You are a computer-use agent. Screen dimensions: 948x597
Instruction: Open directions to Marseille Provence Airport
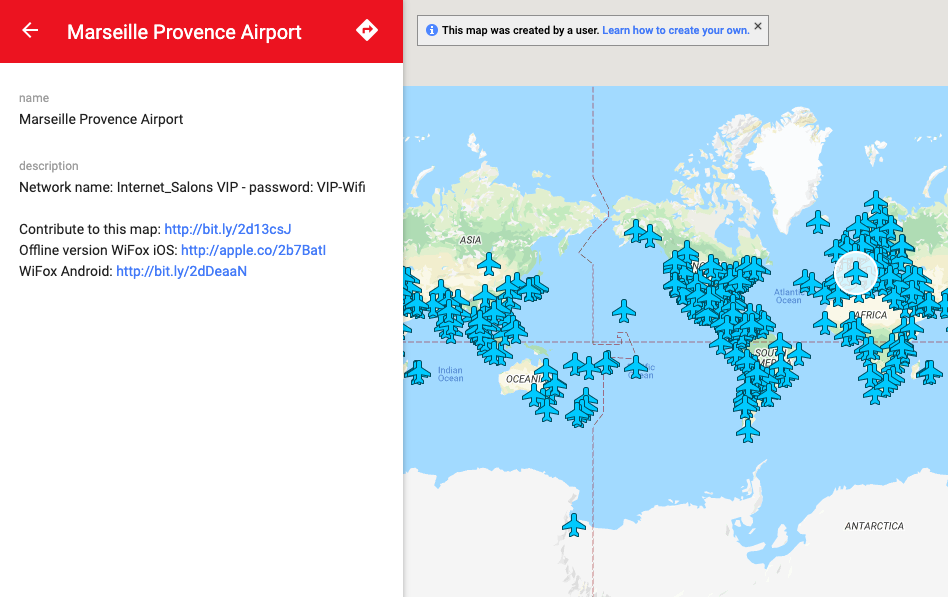pos(367,30)
